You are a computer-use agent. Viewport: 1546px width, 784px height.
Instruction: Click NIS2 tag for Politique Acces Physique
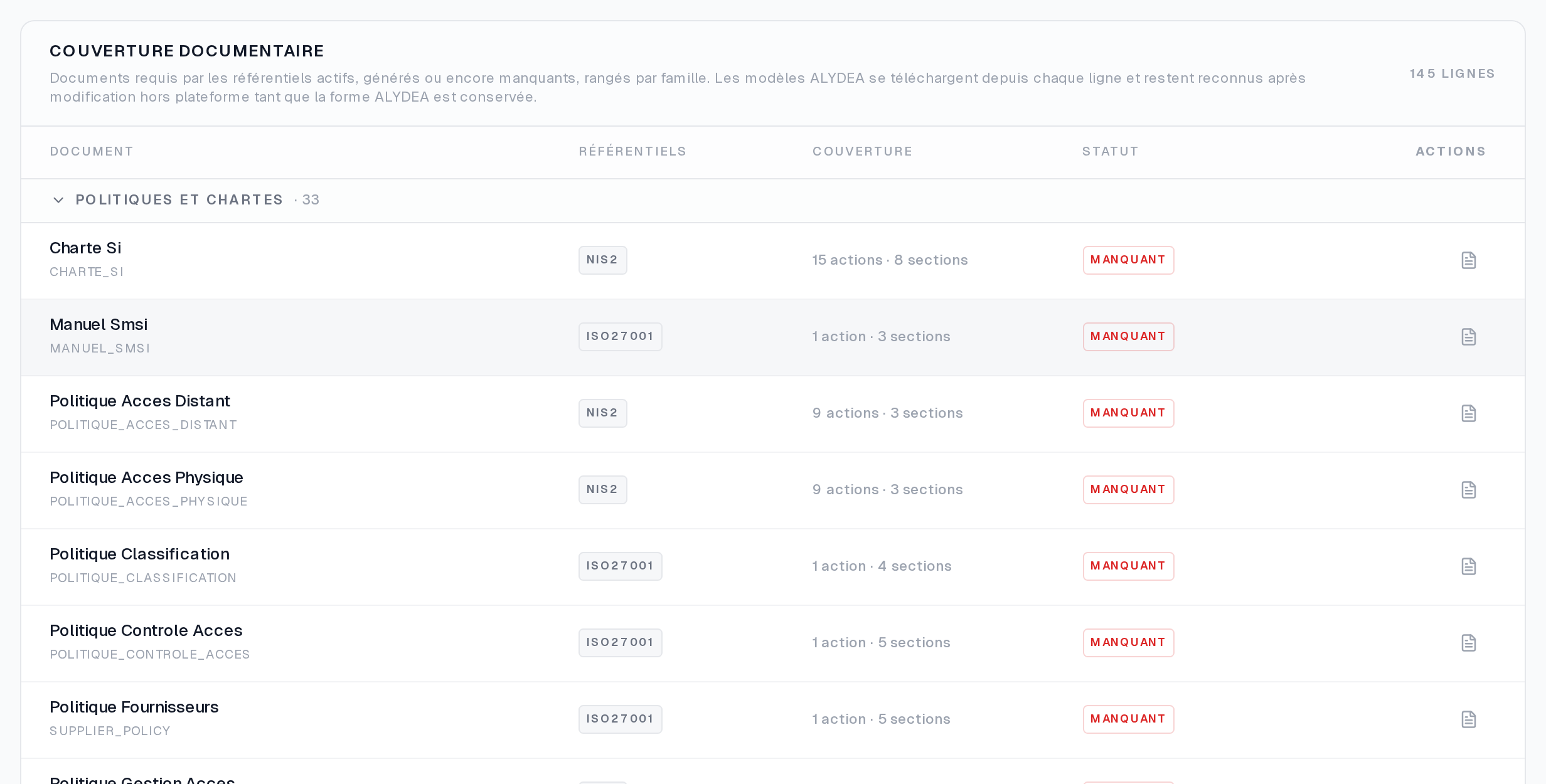click(602, 490)
